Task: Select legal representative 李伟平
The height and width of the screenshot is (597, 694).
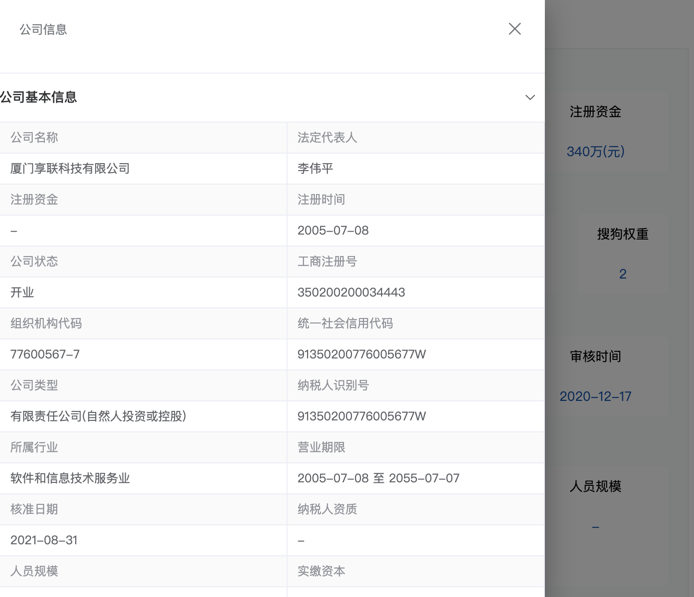Action: pos(315,169)
